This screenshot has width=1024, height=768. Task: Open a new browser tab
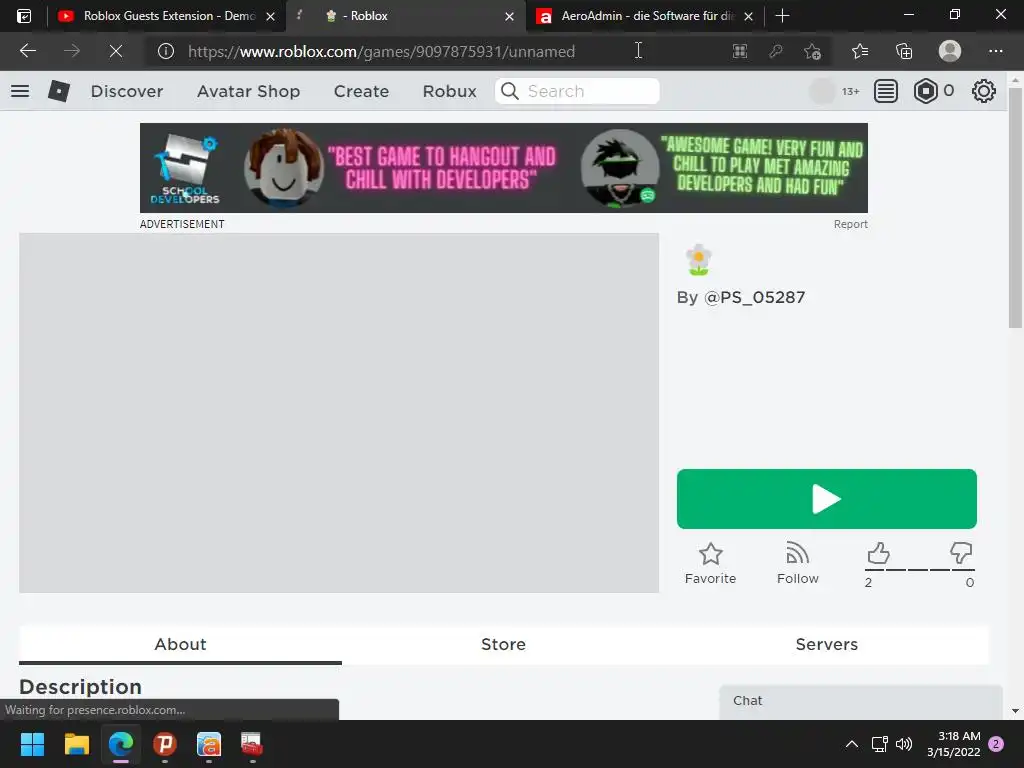782,16
